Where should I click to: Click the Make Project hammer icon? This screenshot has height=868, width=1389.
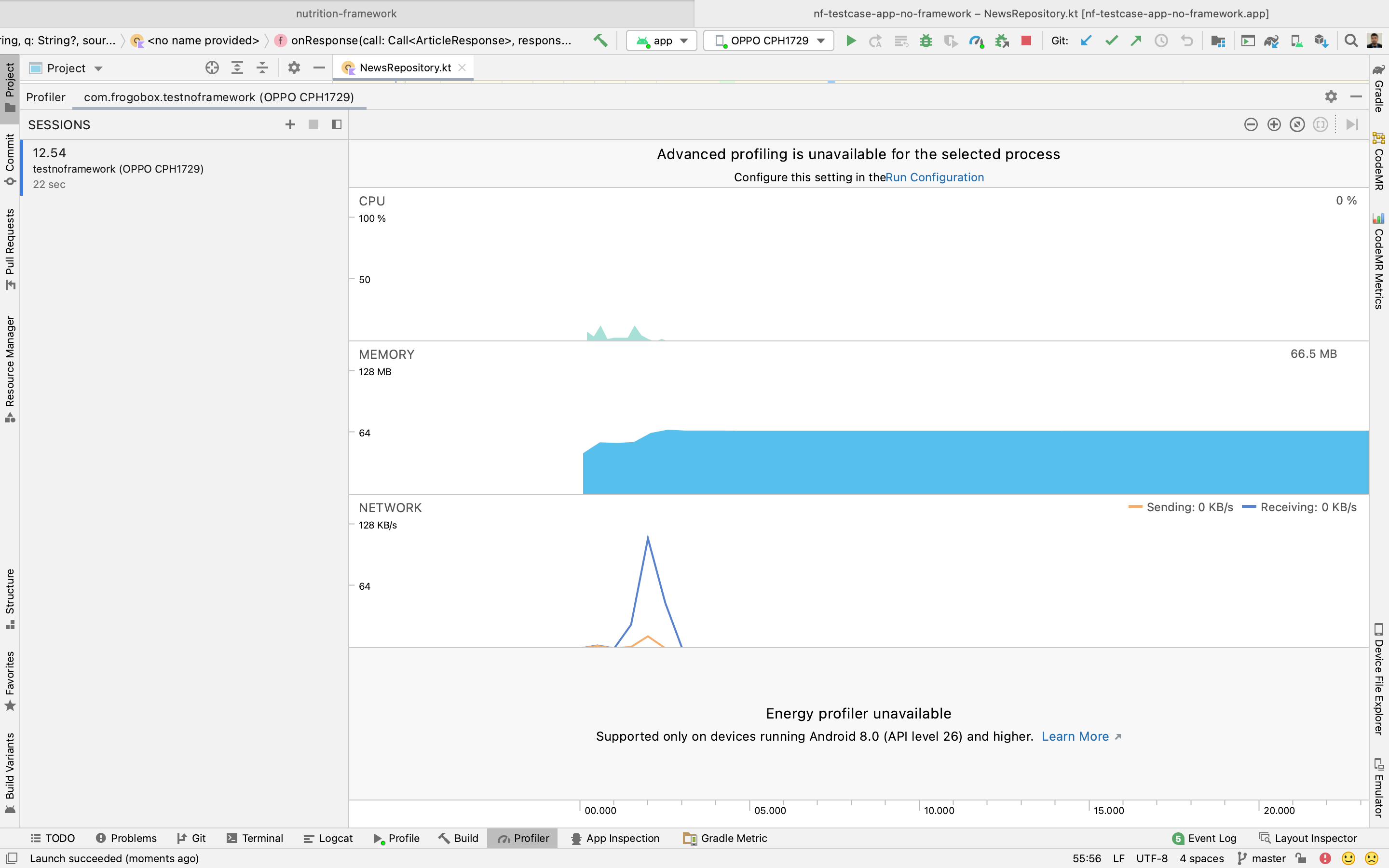(x=600, y=41)
